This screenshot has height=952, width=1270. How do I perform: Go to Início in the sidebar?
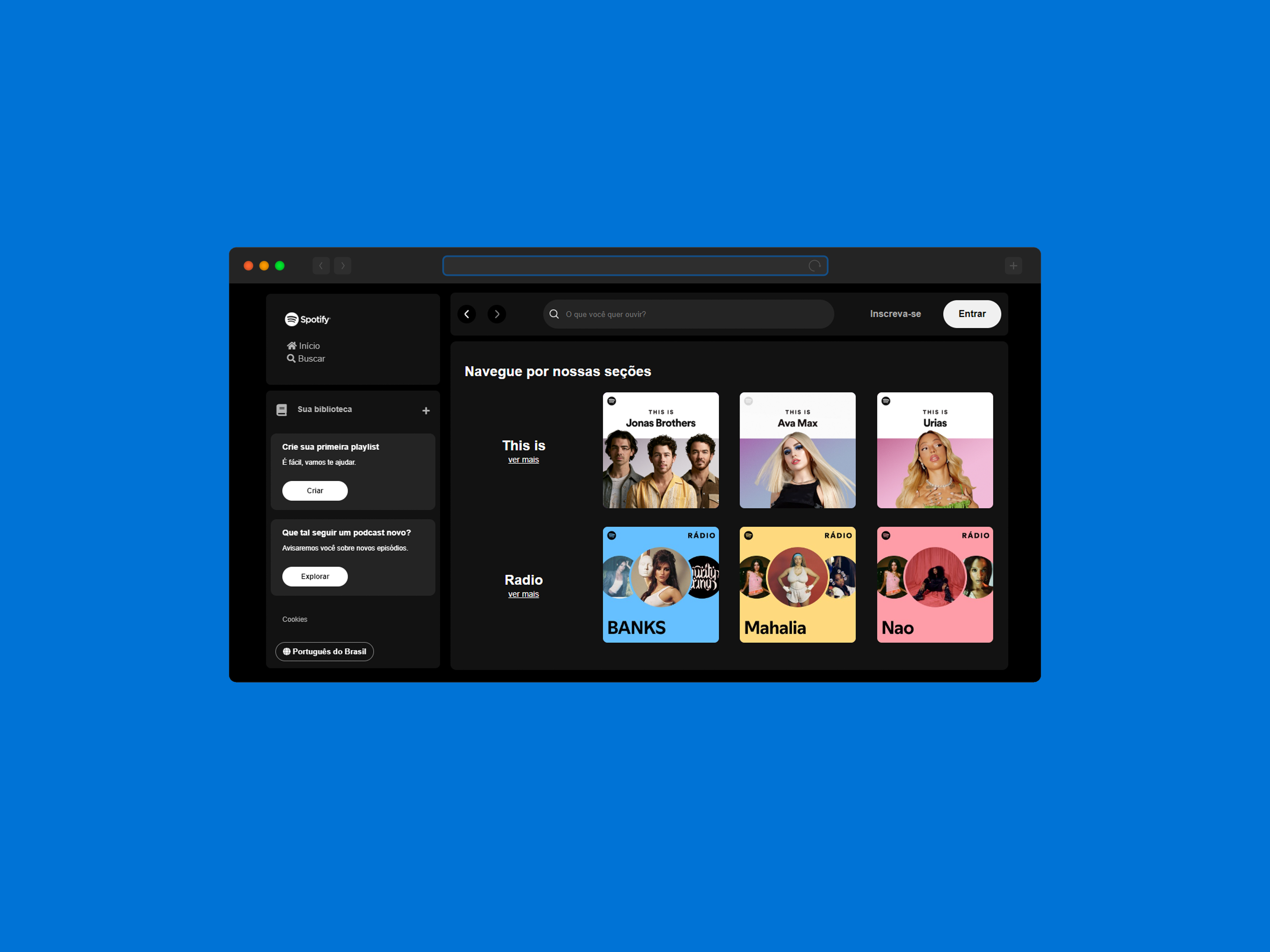coord(303,345)
